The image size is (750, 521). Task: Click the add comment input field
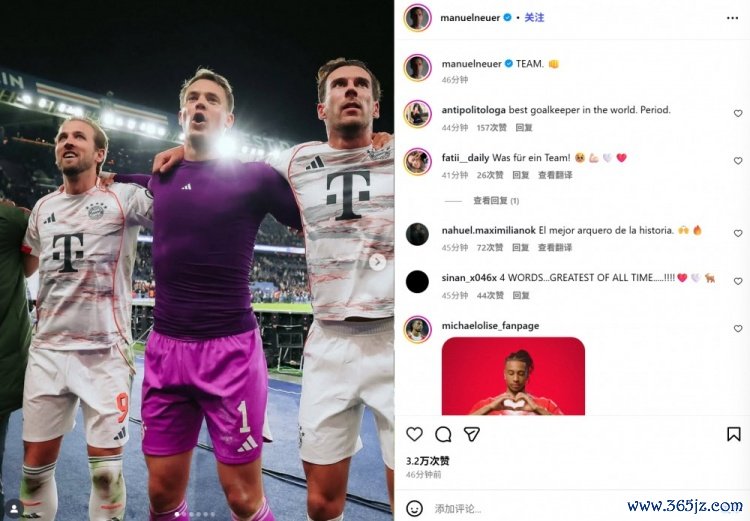(526, 509)
